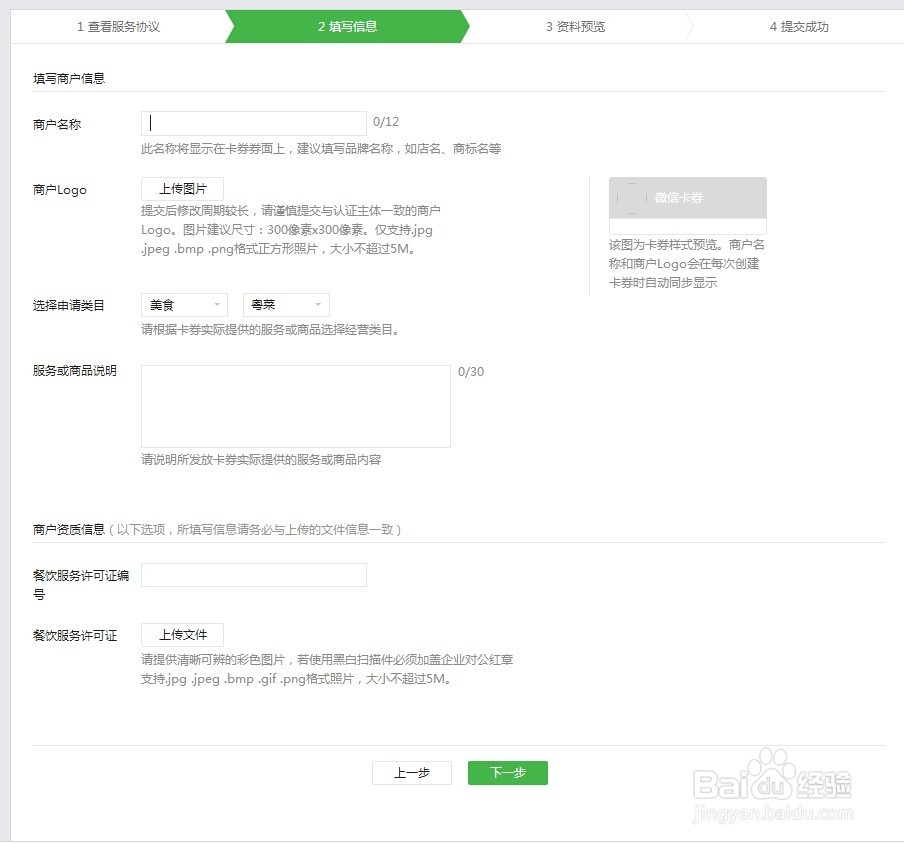
Task: Click inside the 商户名称 input field
Action: [253, 122]
